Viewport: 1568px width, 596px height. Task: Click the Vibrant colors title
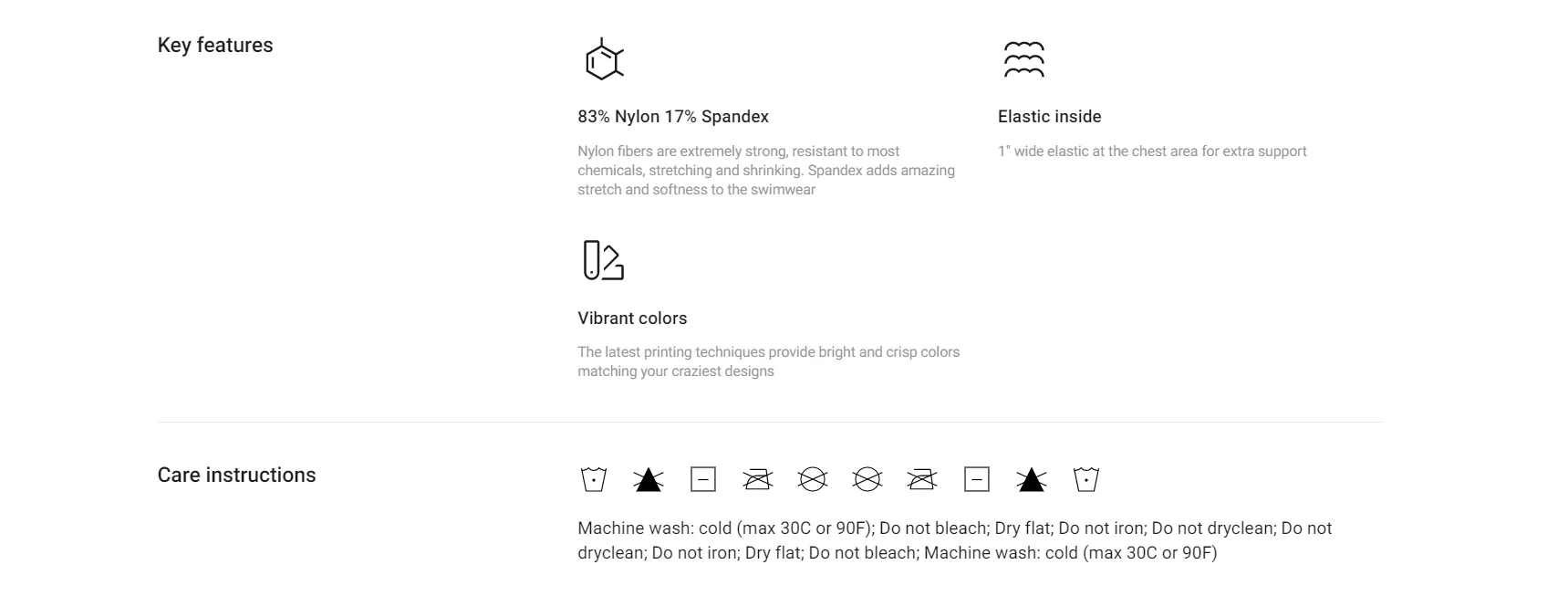632,319
